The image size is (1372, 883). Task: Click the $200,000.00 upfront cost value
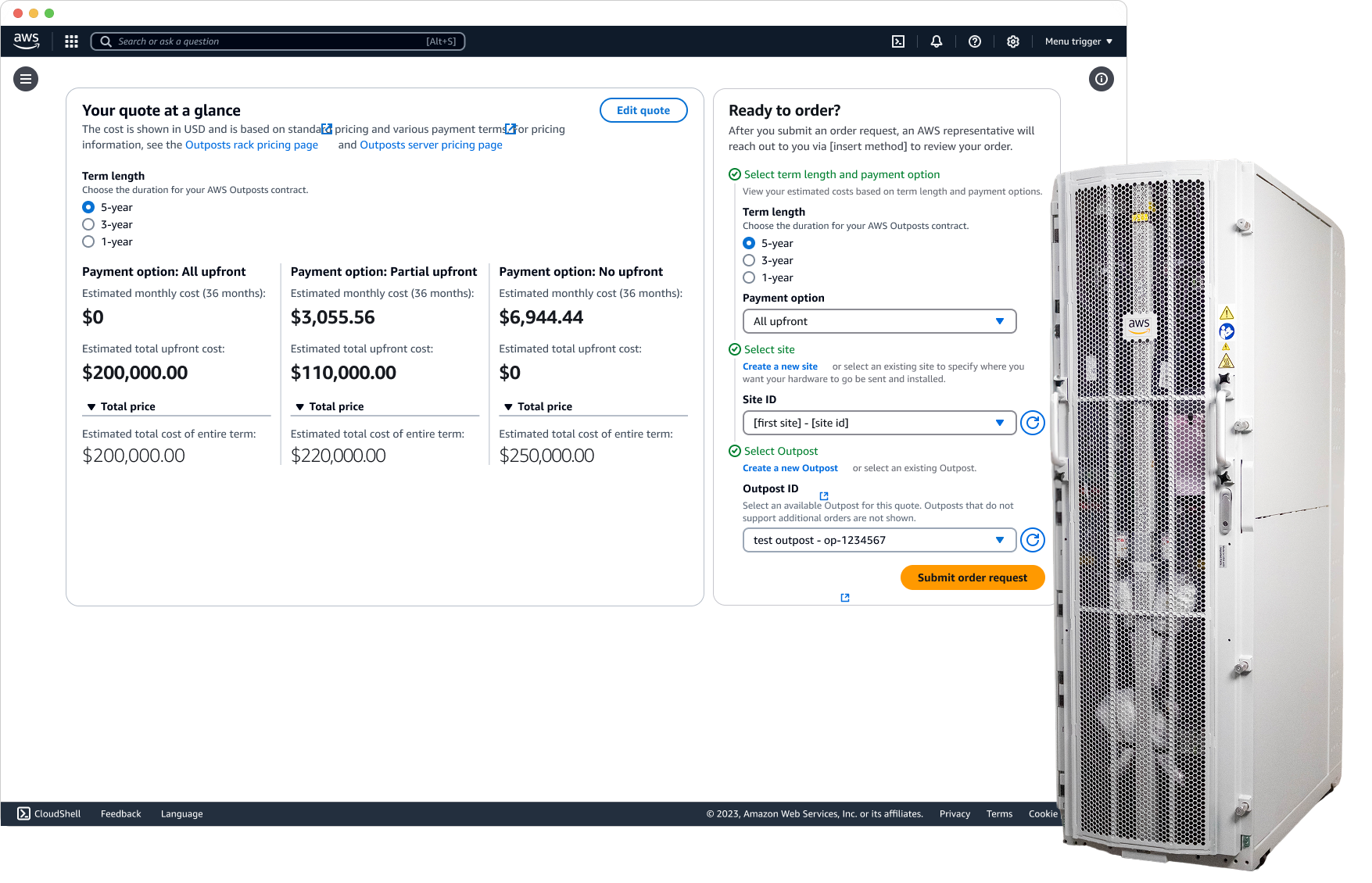click(x=135, y=373)
